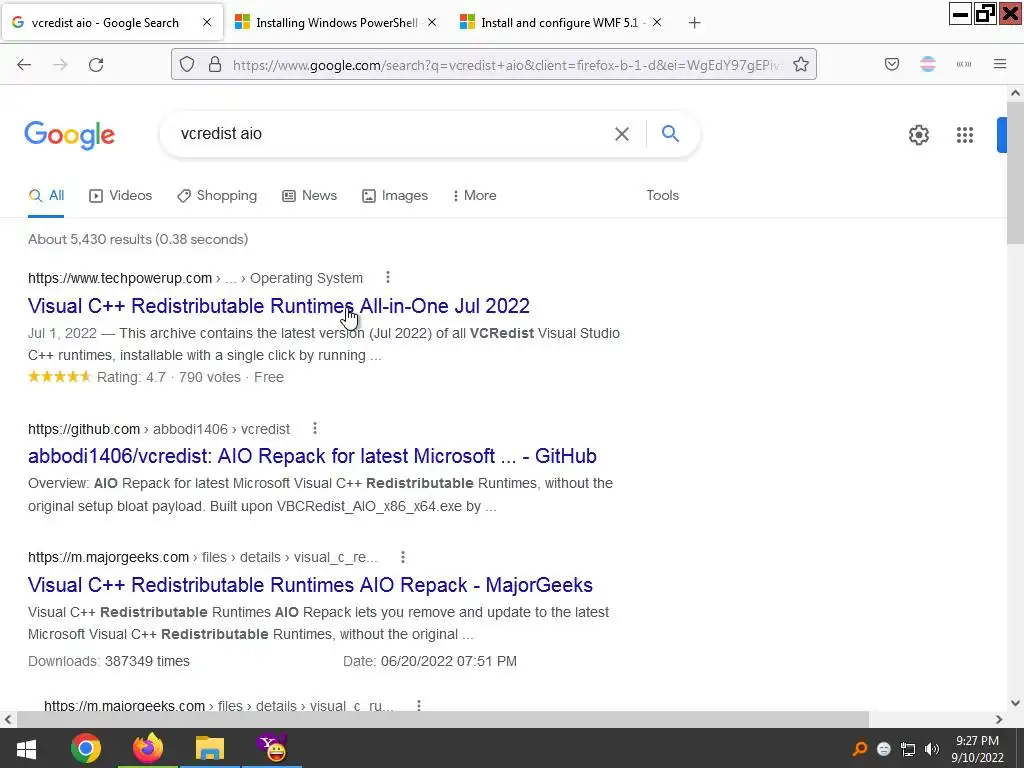Screen dimensions: 1024x768
Task: Click the horizontal scrollbar right arrow
Action: coord(999,719)
